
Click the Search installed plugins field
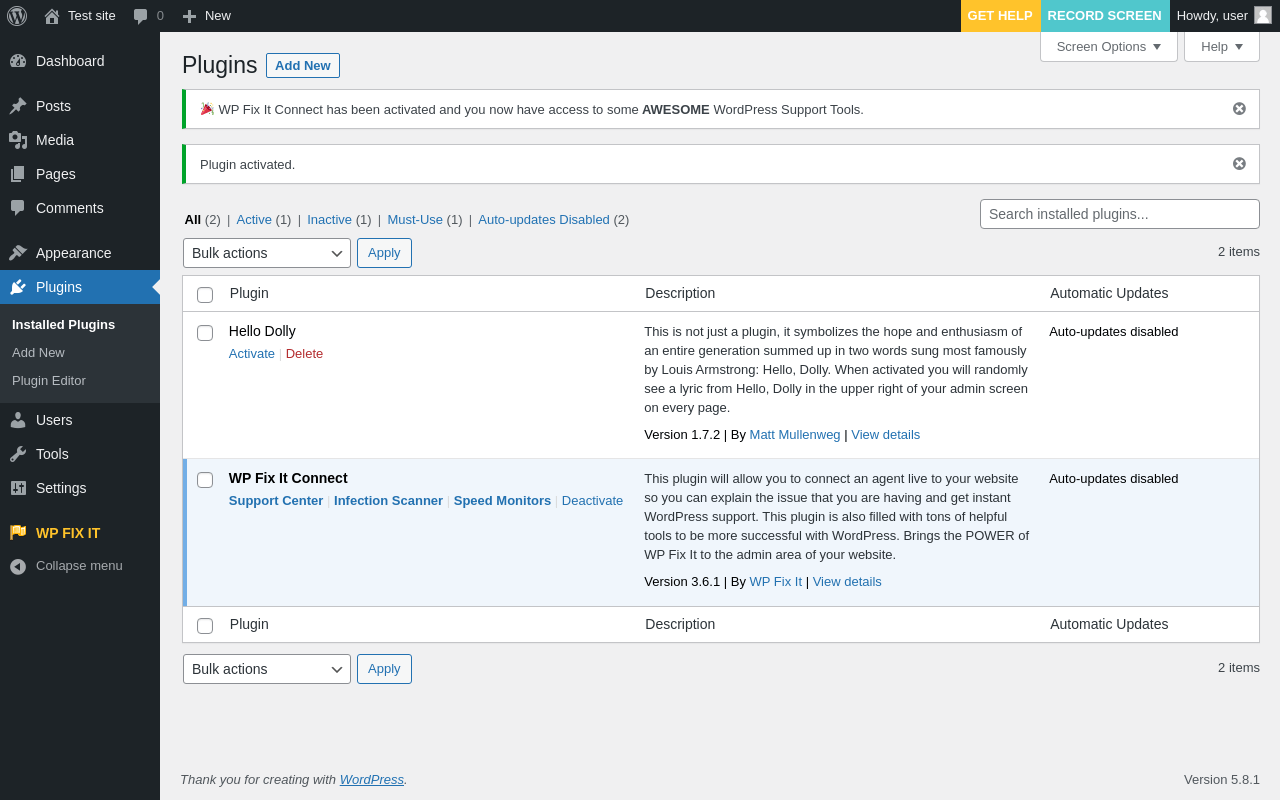[1119, 214]
